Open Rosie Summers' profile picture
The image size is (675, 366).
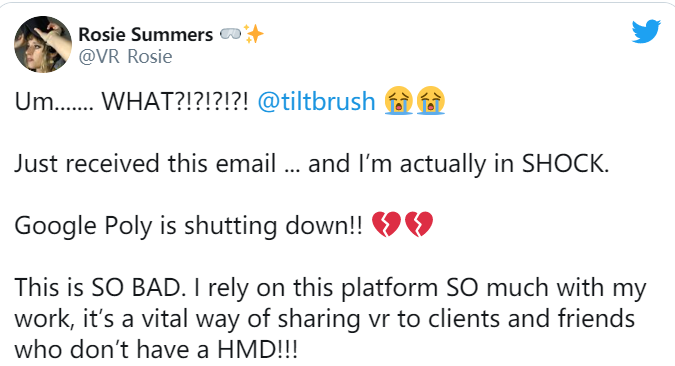coord(43,44)
